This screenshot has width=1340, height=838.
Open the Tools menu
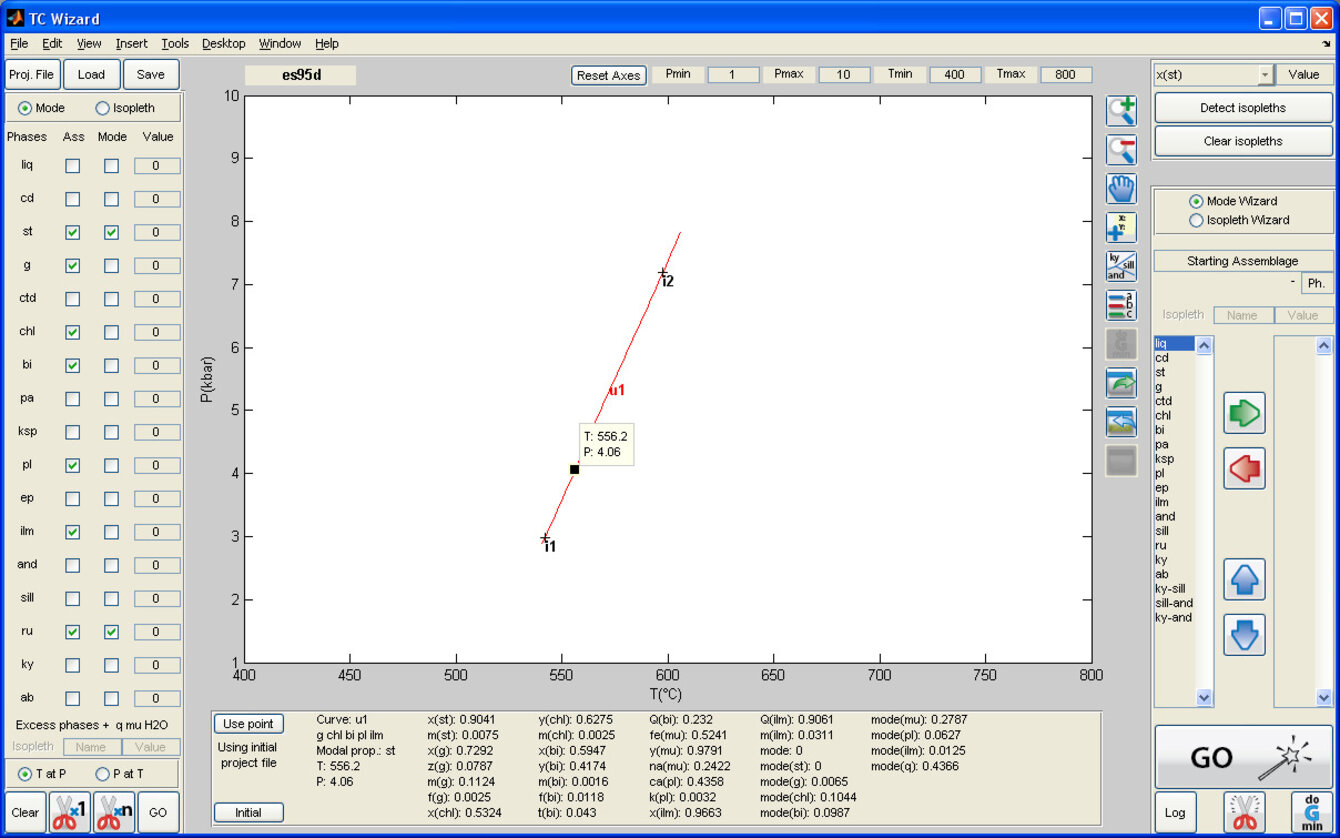pos(175,44)
